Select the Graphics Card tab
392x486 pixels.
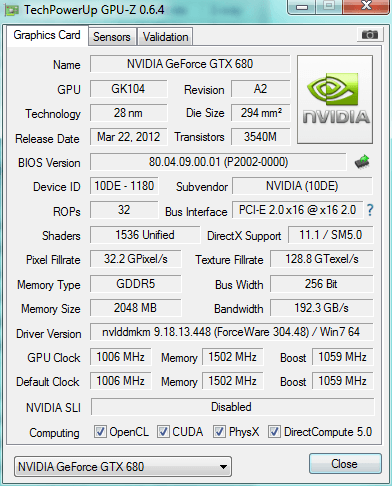tap(47, 35)
